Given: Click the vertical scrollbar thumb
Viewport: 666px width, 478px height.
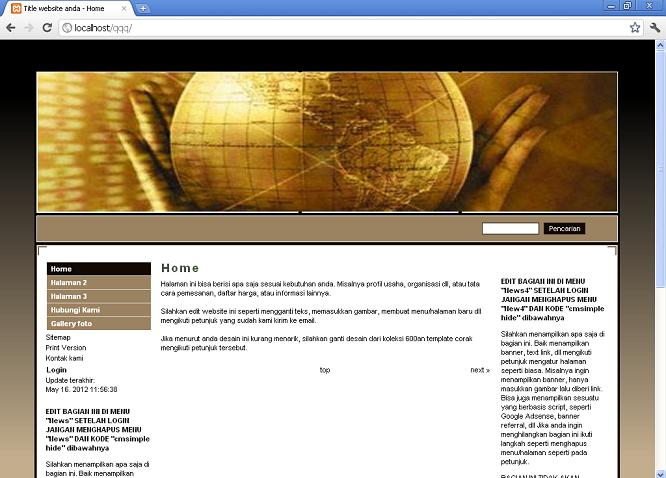Looking at the screenshot, I should click(660, 168).
